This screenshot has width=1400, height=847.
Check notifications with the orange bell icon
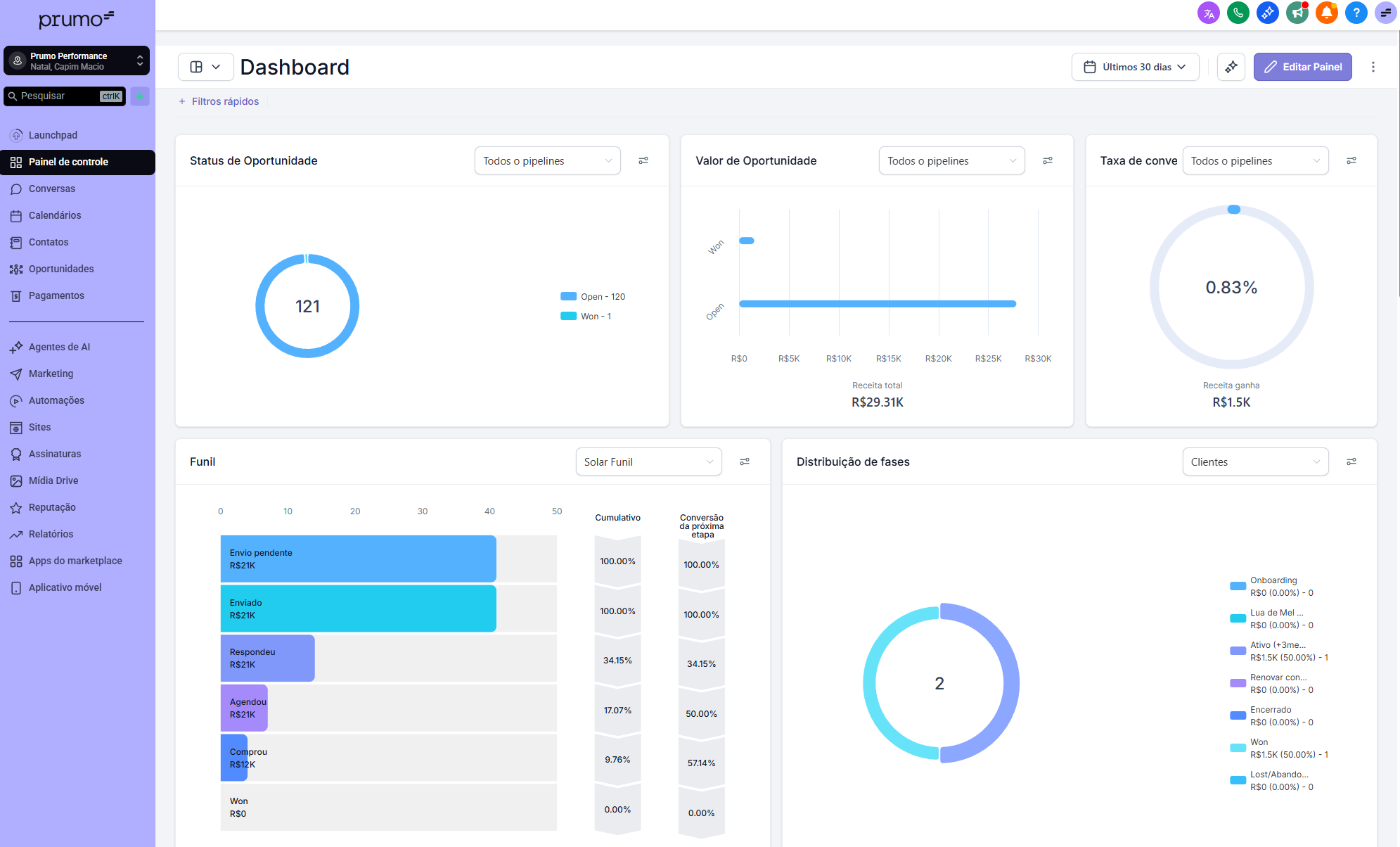[1327, 13]
